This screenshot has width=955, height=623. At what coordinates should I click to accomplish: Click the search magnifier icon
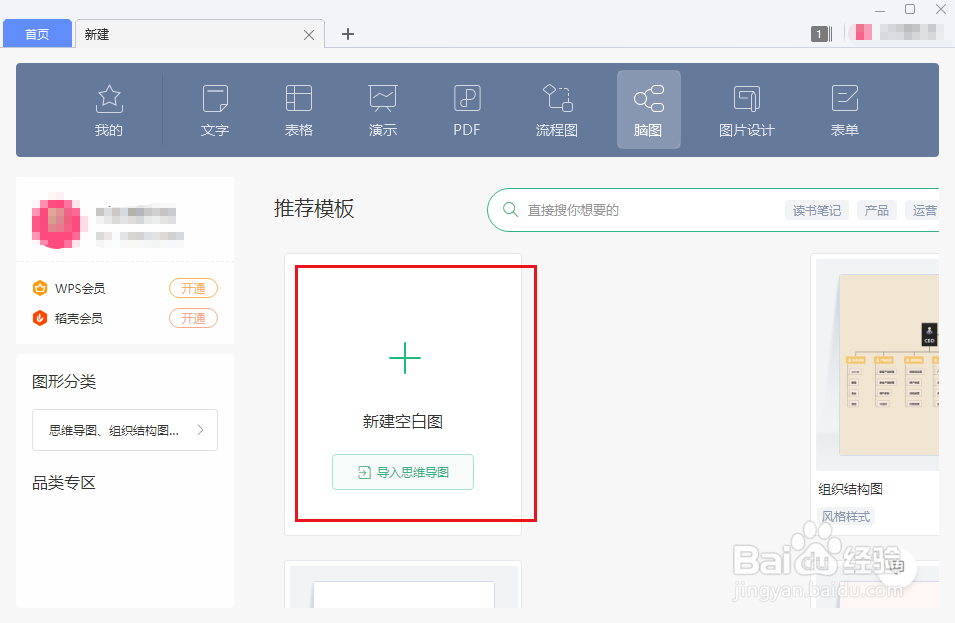point(510,210)
